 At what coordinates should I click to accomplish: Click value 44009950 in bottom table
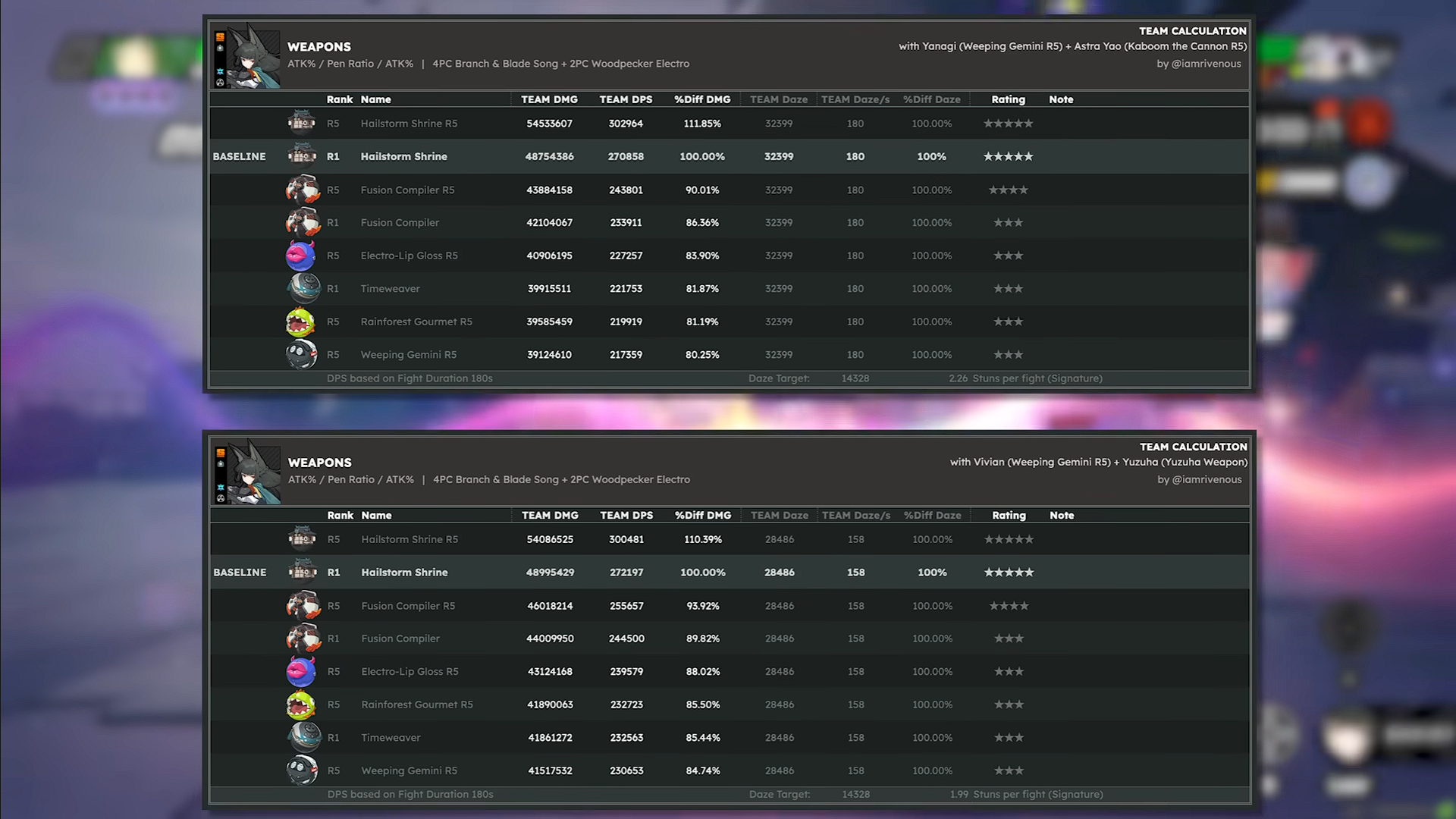550,639
